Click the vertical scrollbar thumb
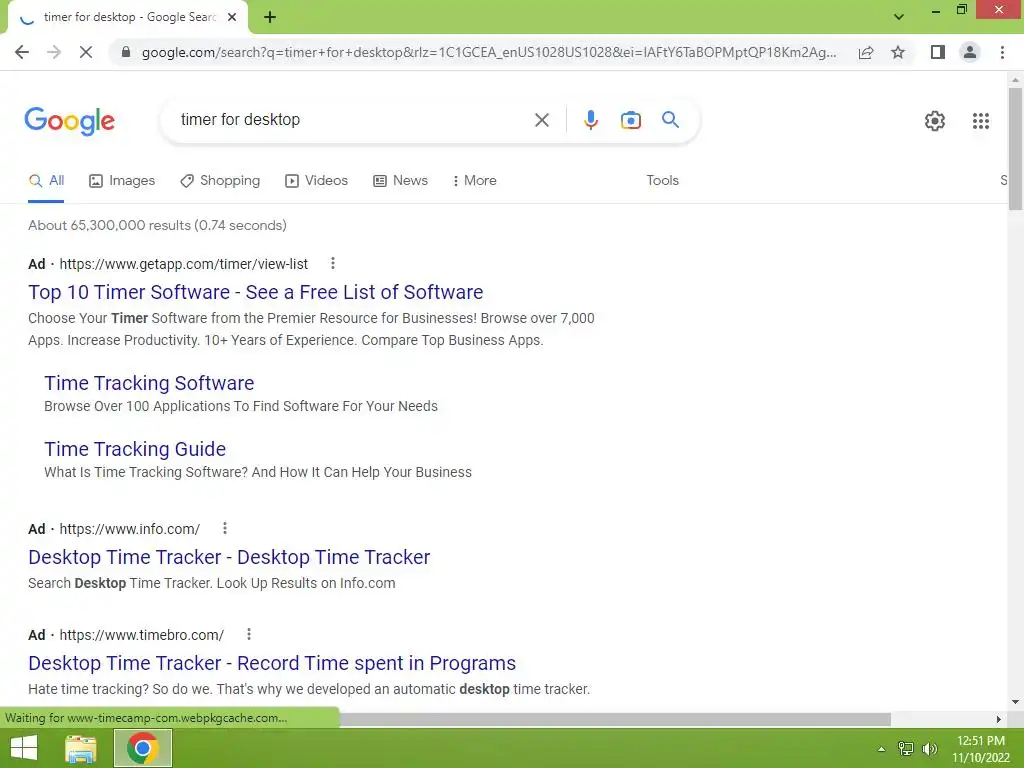Screen dimensions: 1024x768 (x=1015, y=149)
